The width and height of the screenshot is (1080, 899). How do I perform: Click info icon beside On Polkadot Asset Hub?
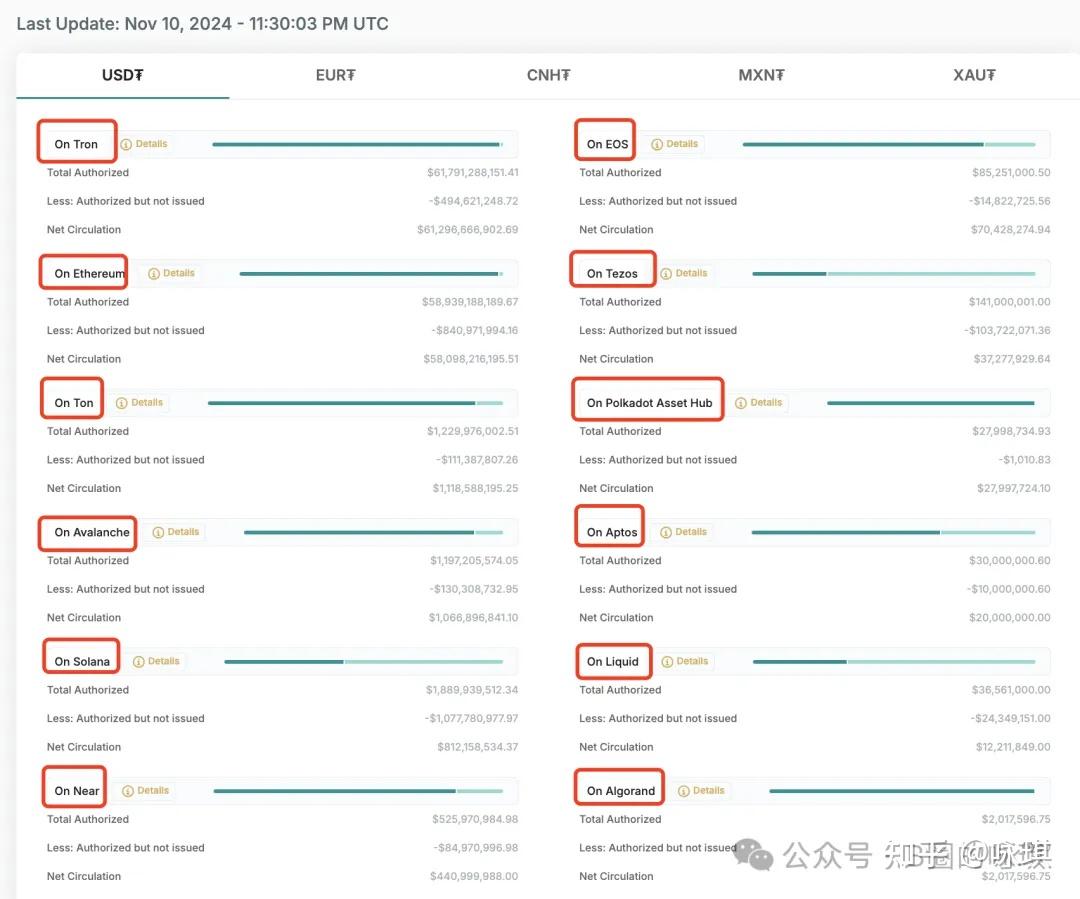tap(741, 403)
